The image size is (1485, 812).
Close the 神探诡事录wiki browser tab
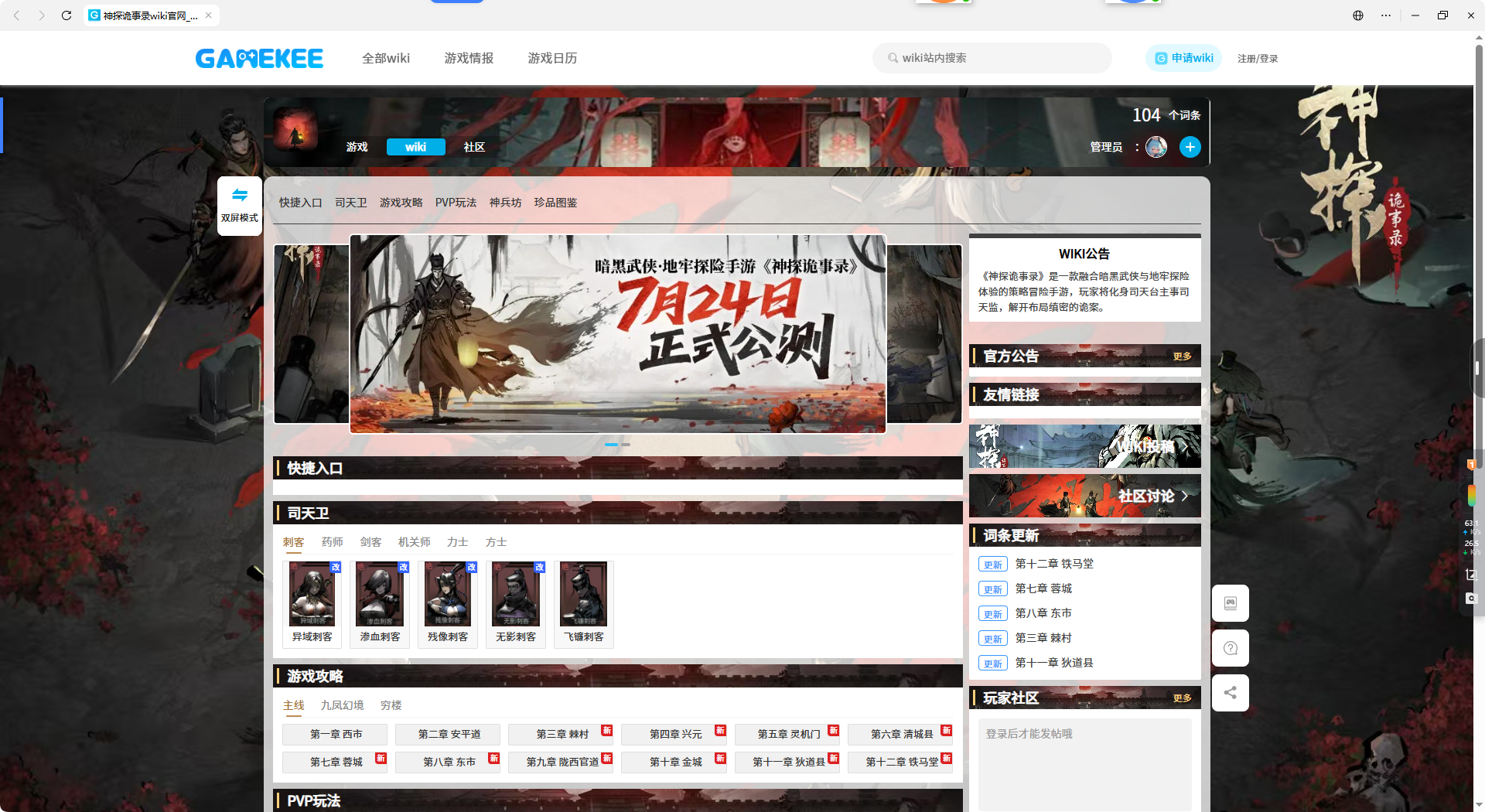pyautogui.click(x=209, y=15)
